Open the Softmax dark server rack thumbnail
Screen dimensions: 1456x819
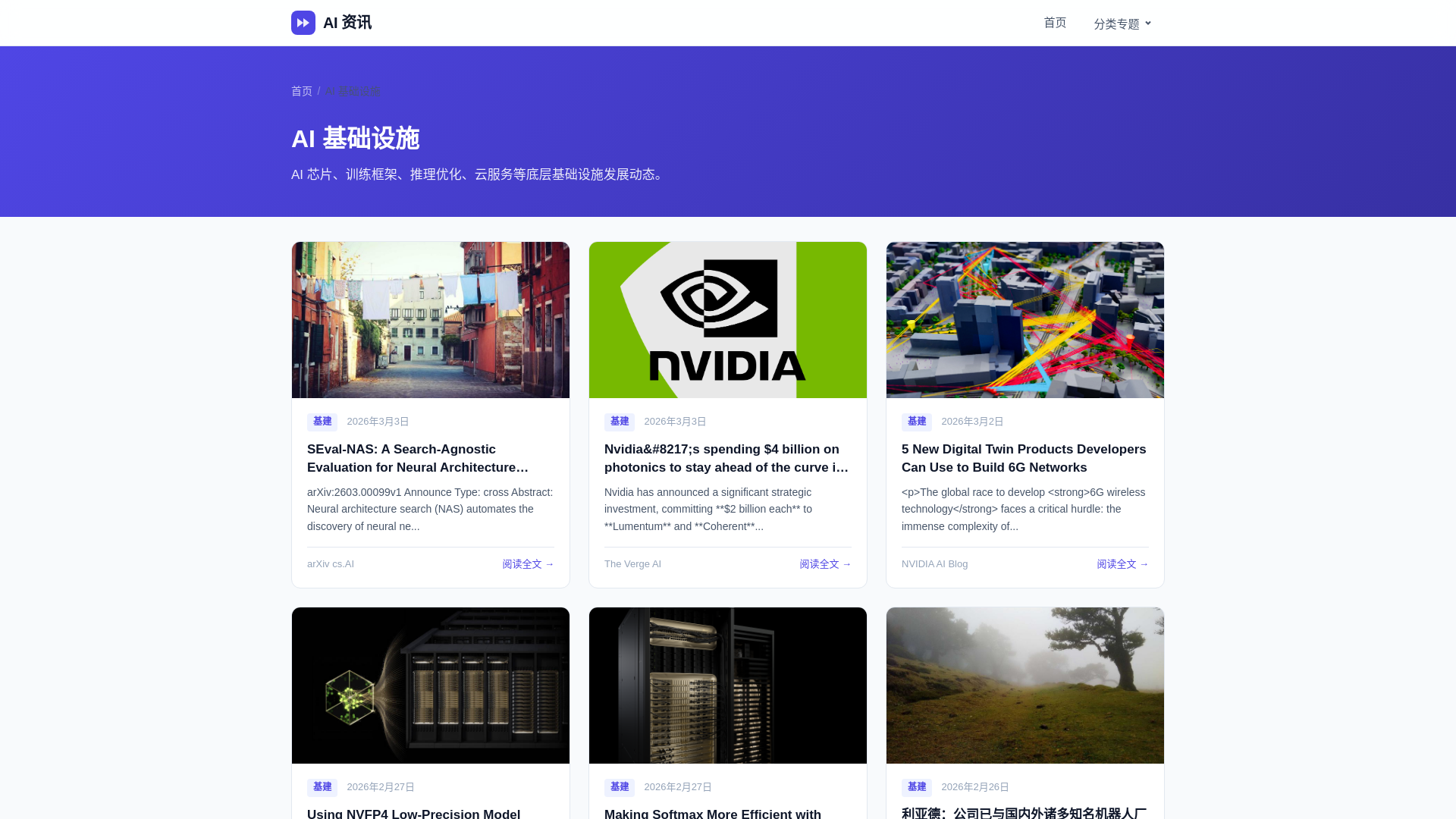click(728, 686)
